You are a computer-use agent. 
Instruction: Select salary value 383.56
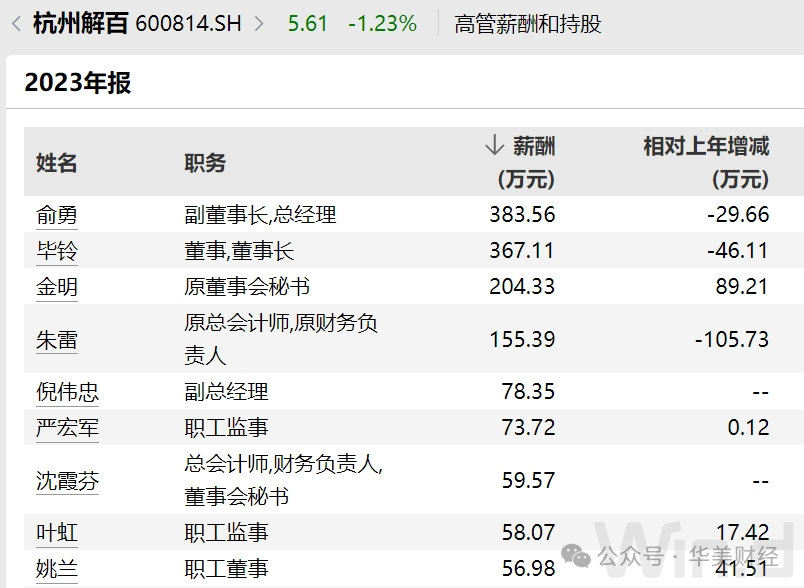point(522,215)
